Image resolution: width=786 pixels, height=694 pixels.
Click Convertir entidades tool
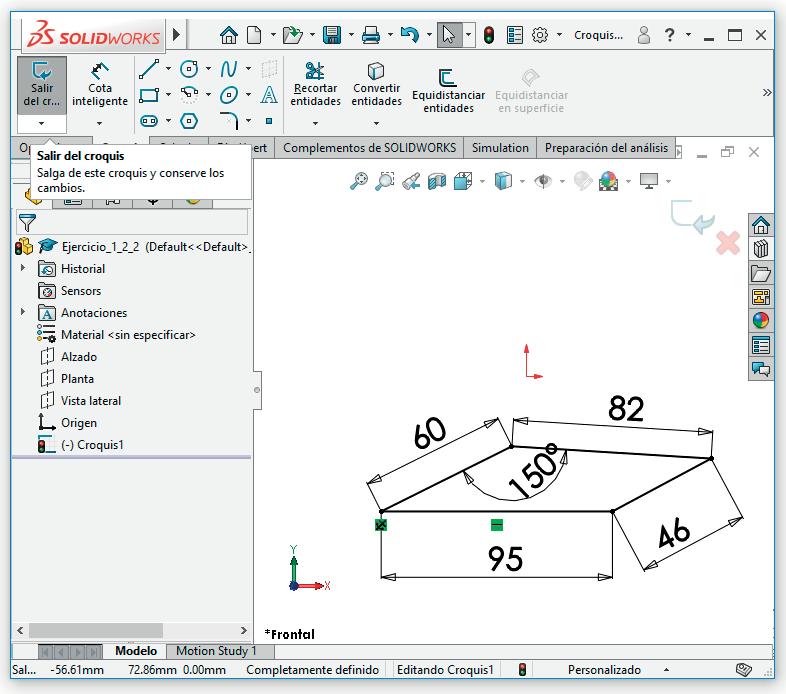tap(376, 85)
